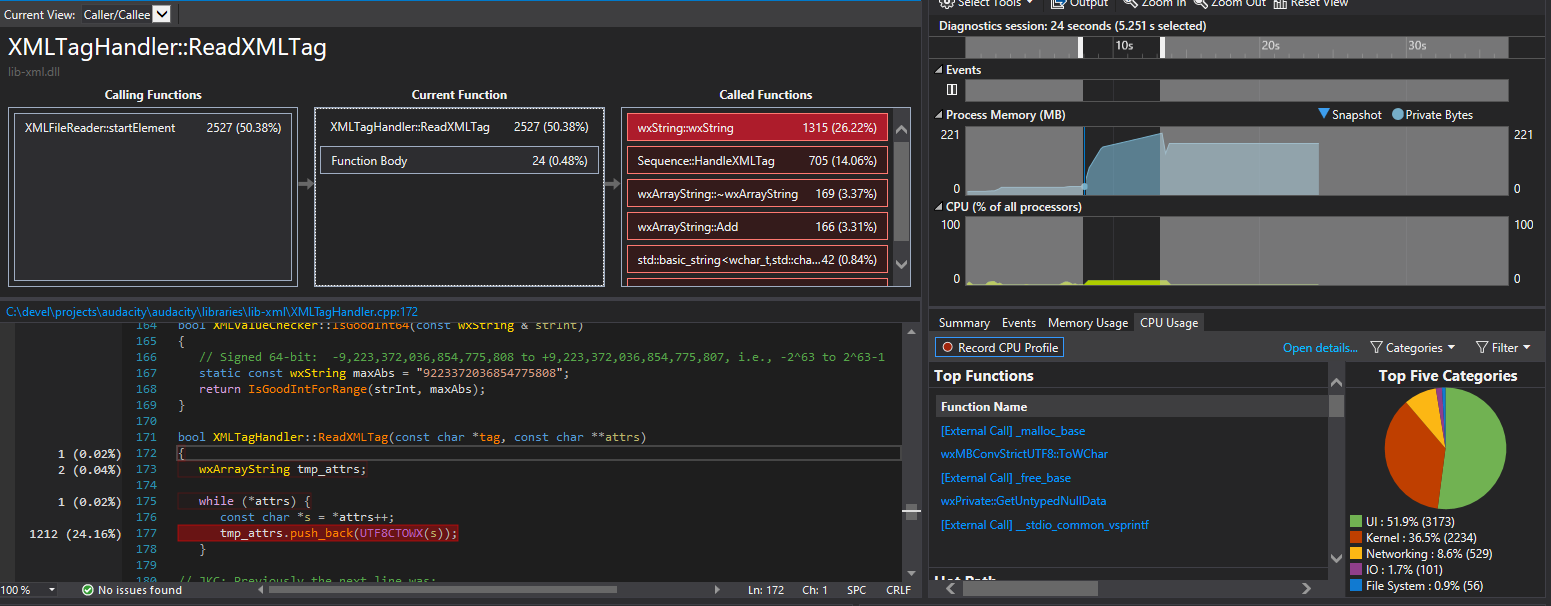Click the Zoom Out magnifier
Screen dimensions: 1551x606
[x=1199, y=3]
